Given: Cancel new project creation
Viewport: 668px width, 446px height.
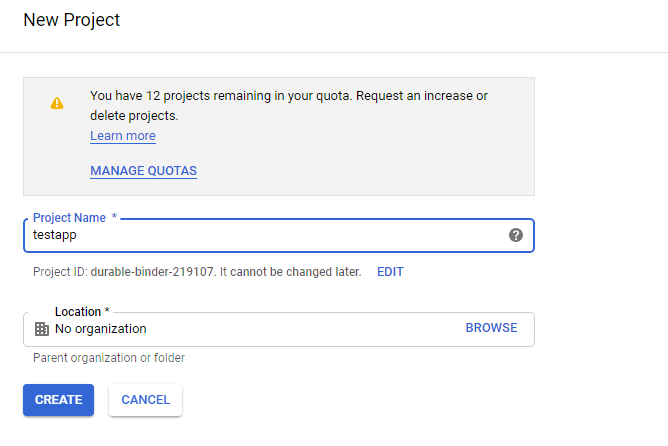Looking at the screenshot, I should tap(145, 400).
